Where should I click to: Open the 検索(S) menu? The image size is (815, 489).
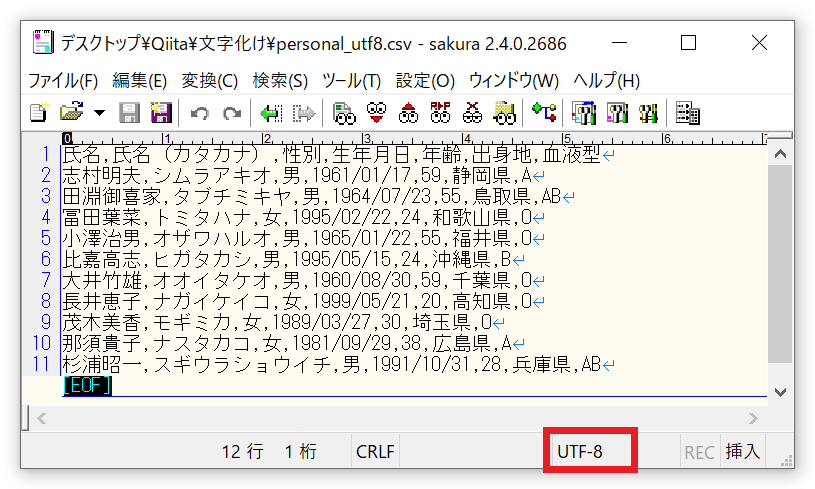point(280,81)
